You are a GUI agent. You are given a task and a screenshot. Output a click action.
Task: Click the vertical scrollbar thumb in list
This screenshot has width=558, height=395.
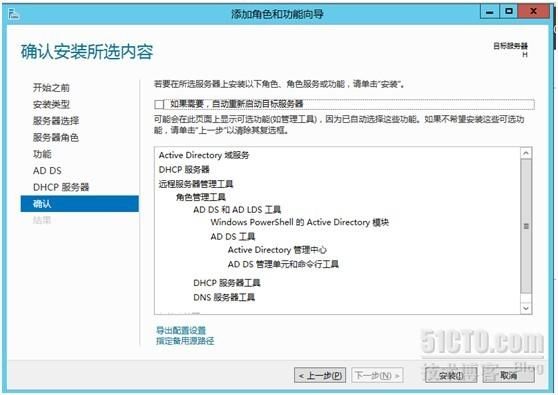pyautogui.click(x=526, y=226)
